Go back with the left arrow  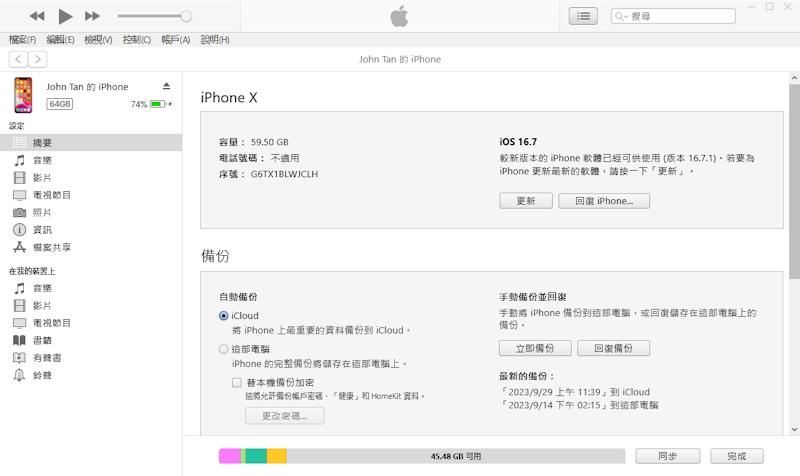pos(18,59)
